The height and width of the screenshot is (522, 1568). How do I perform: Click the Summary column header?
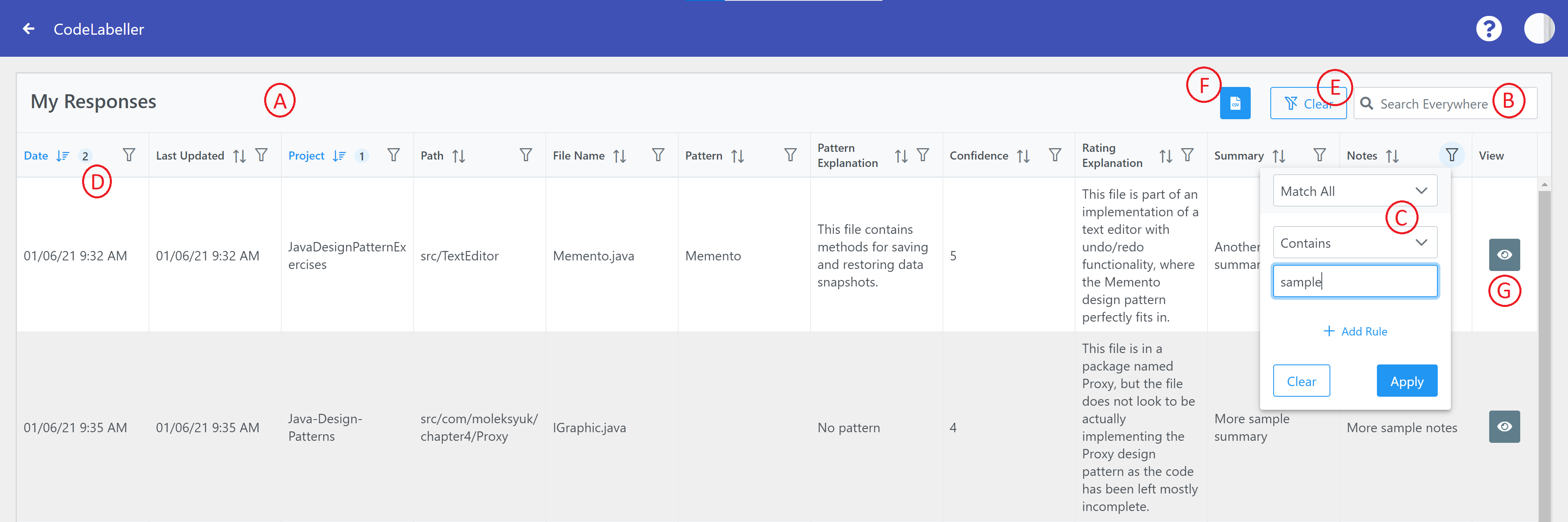click(x=1239, y=156)
